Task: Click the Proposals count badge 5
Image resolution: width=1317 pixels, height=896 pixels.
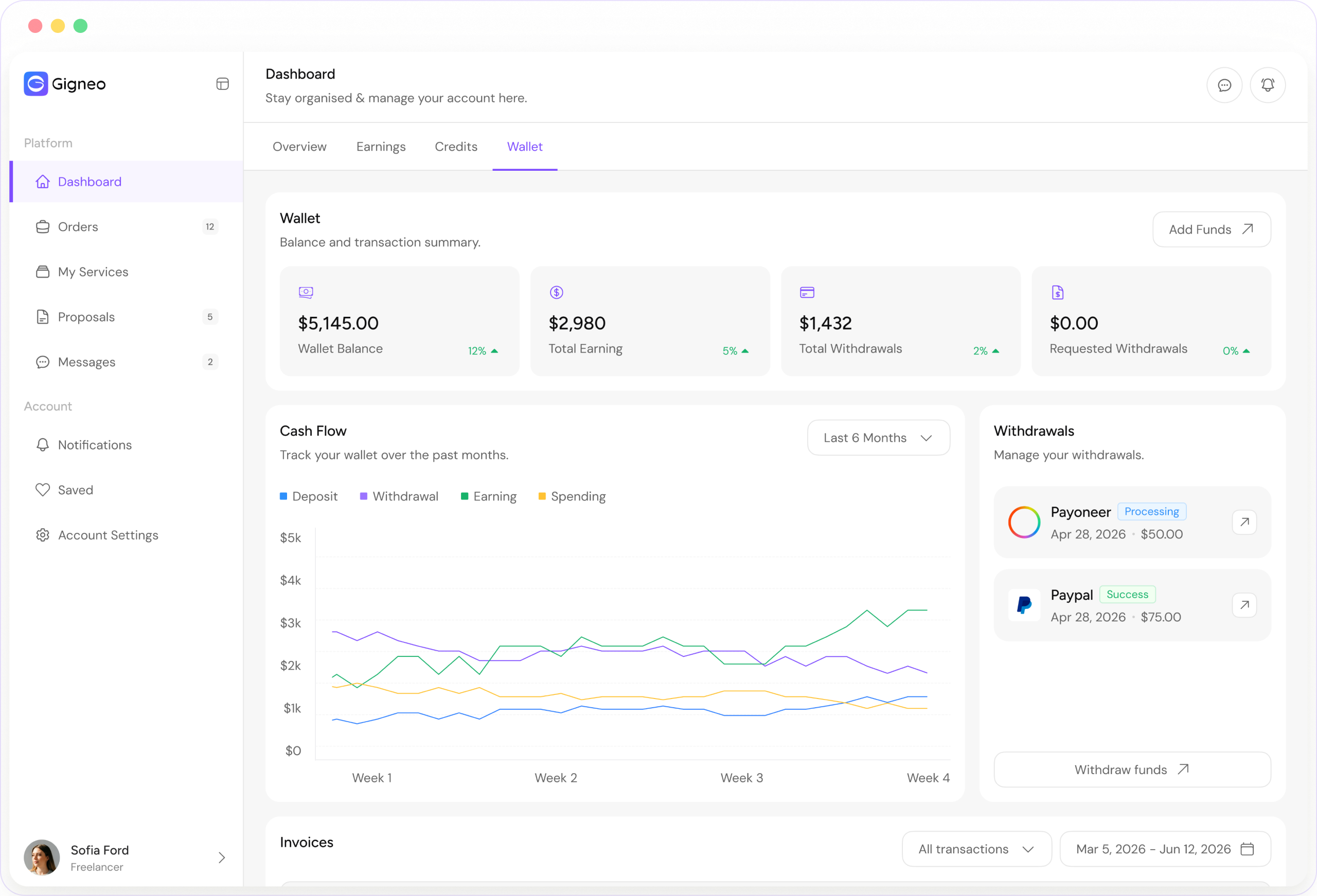Action: pos(210,317)
